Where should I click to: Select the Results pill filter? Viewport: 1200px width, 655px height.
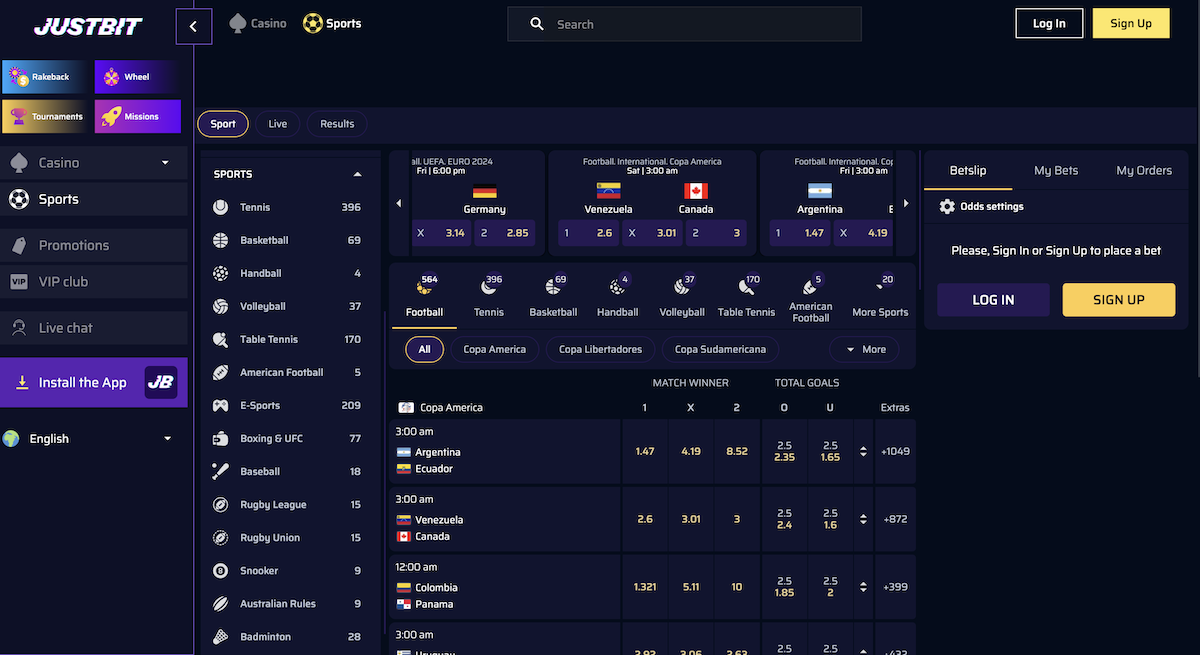click(337, 124)
